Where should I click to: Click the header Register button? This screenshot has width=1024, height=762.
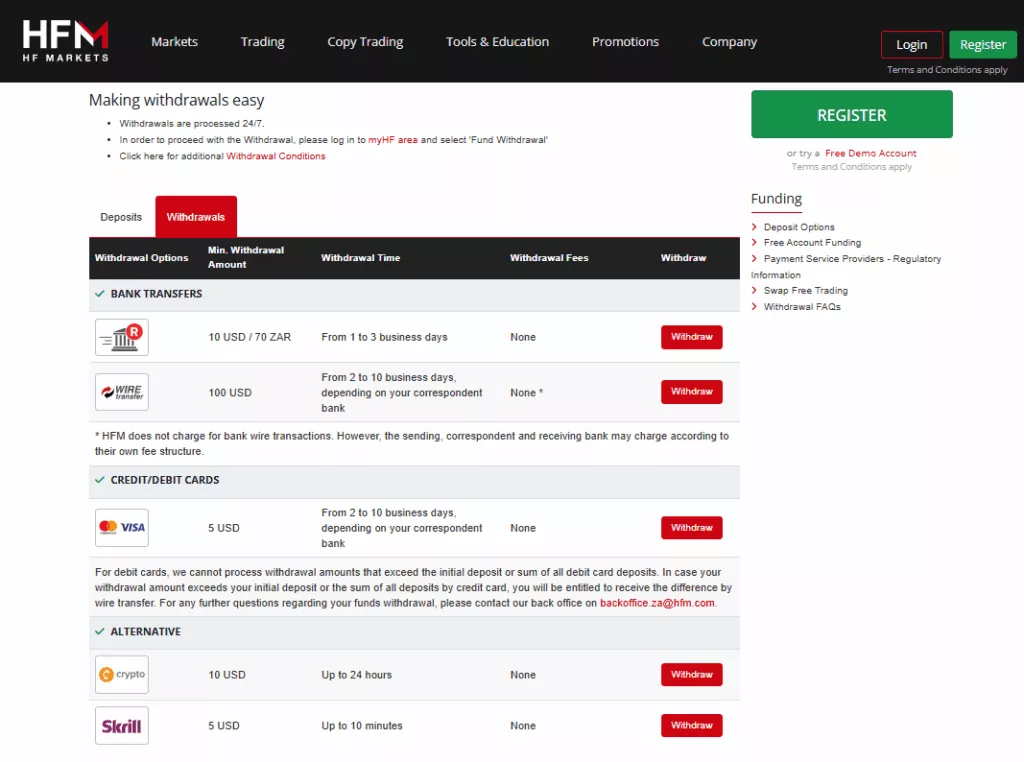[x=983, y=44]
